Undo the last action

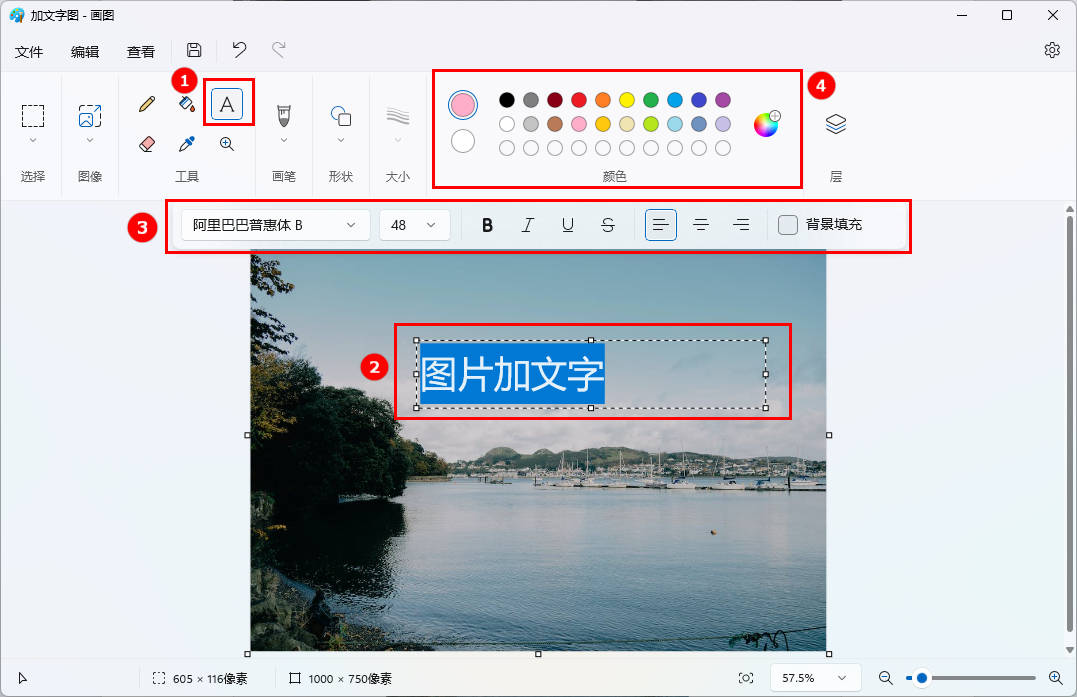tap(239, 49)
